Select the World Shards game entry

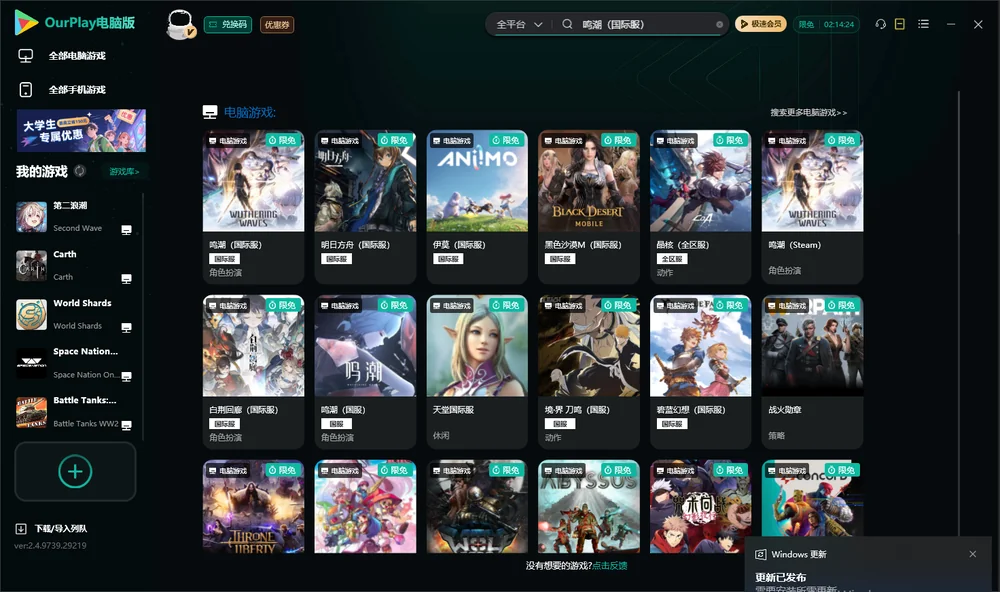(75, 314)
